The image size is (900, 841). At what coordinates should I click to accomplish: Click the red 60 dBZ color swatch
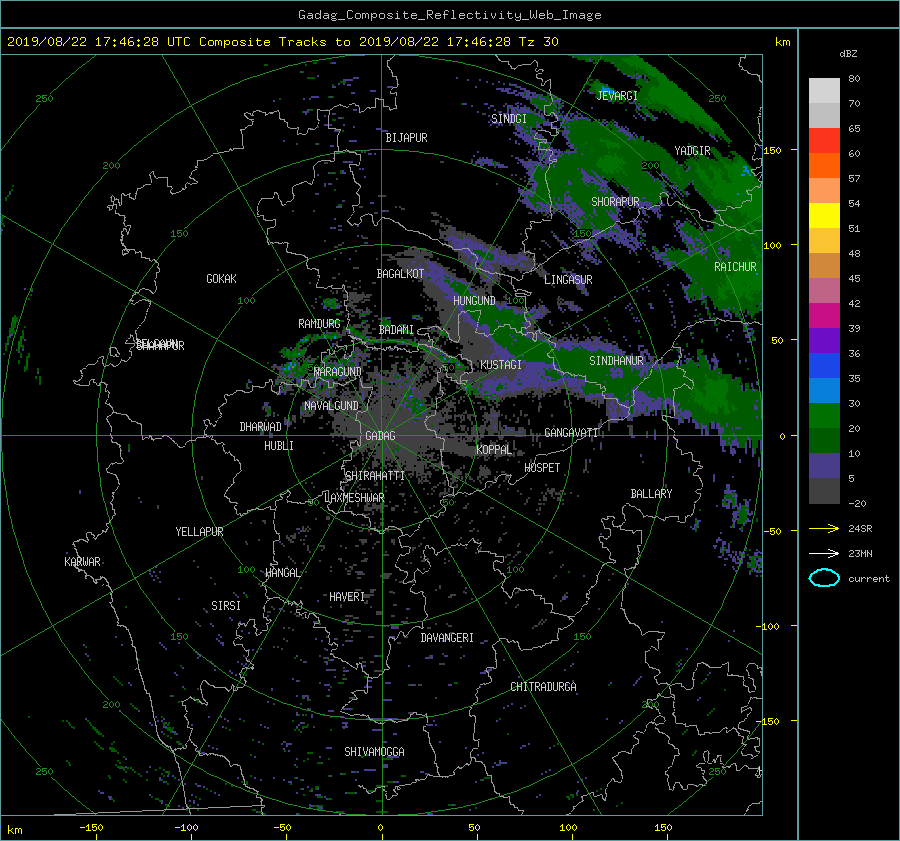[824, 140]
